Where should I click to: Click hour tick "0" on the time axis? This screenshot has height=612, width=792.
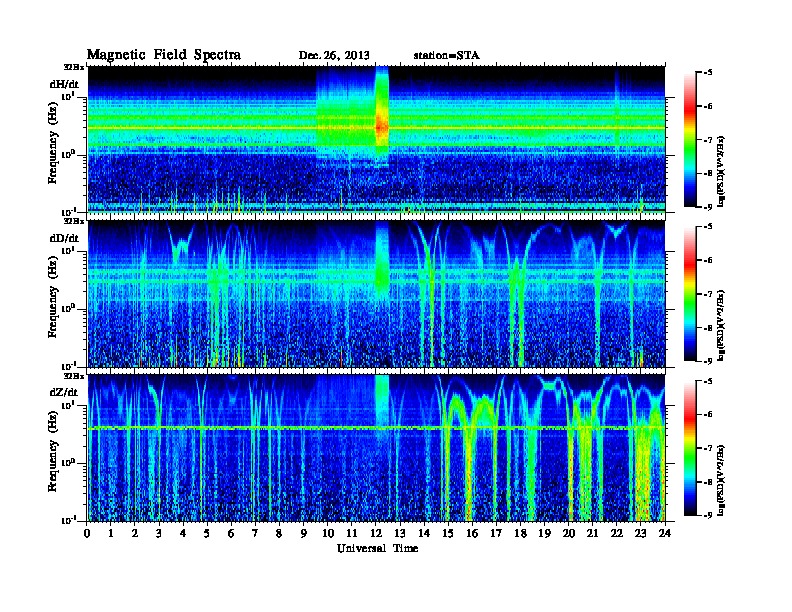pyautogui.click(x=87, y=533)
